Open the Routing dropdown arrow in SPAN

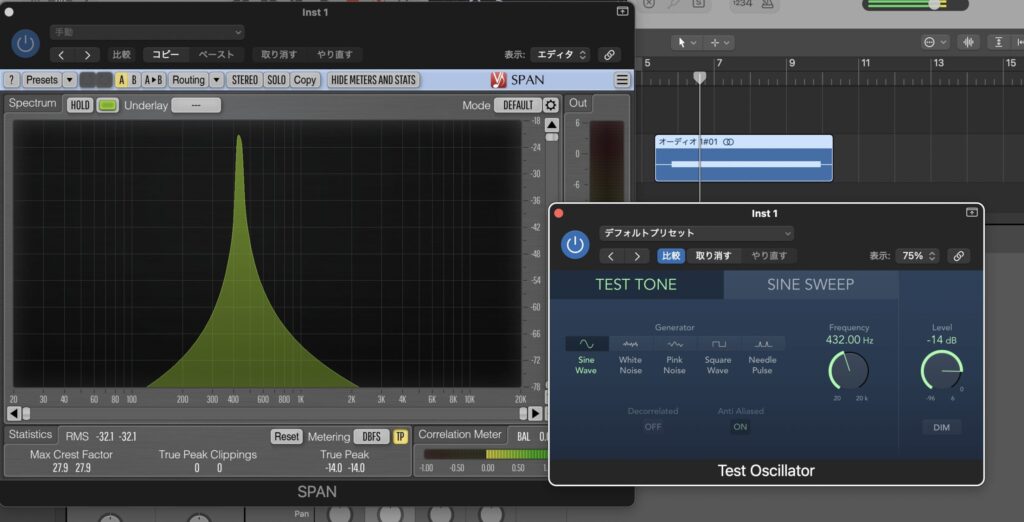pyautogui.click(x=216, y=80)
